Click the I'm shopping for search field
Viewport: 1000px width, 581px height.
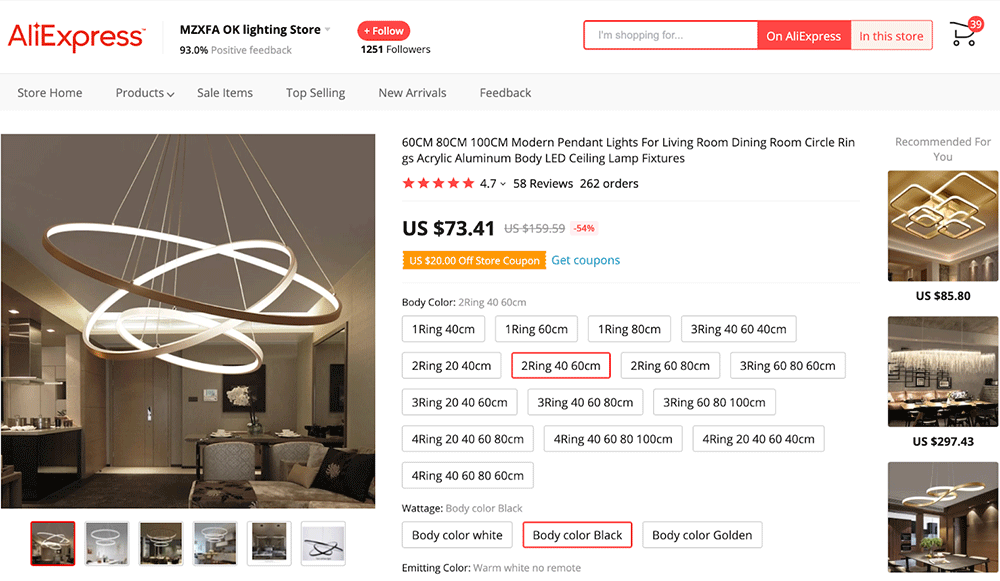pyautogui.click(x=670, y=36)
